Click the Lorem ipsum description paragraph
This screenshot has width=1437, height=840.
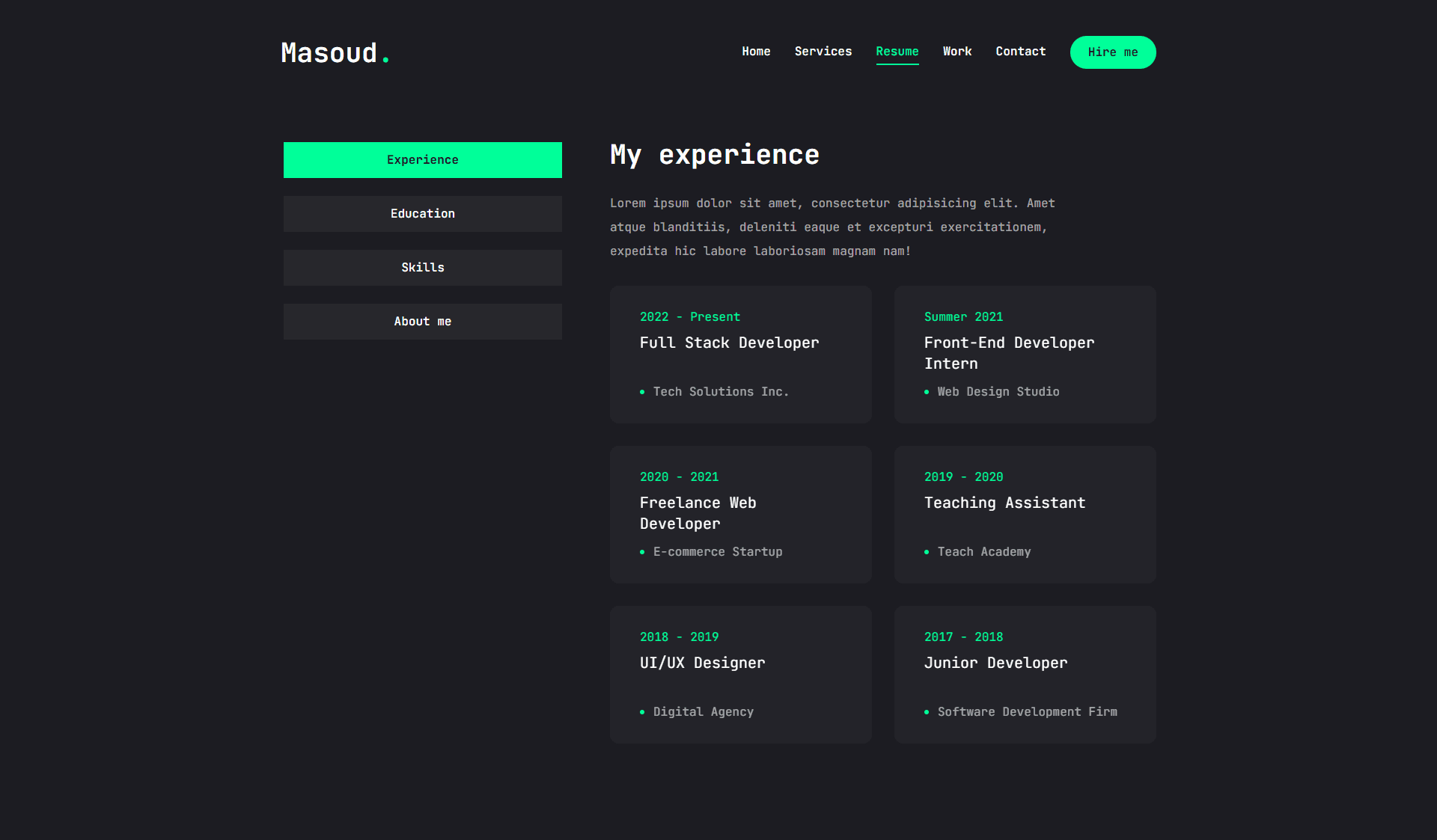(832, 227)
